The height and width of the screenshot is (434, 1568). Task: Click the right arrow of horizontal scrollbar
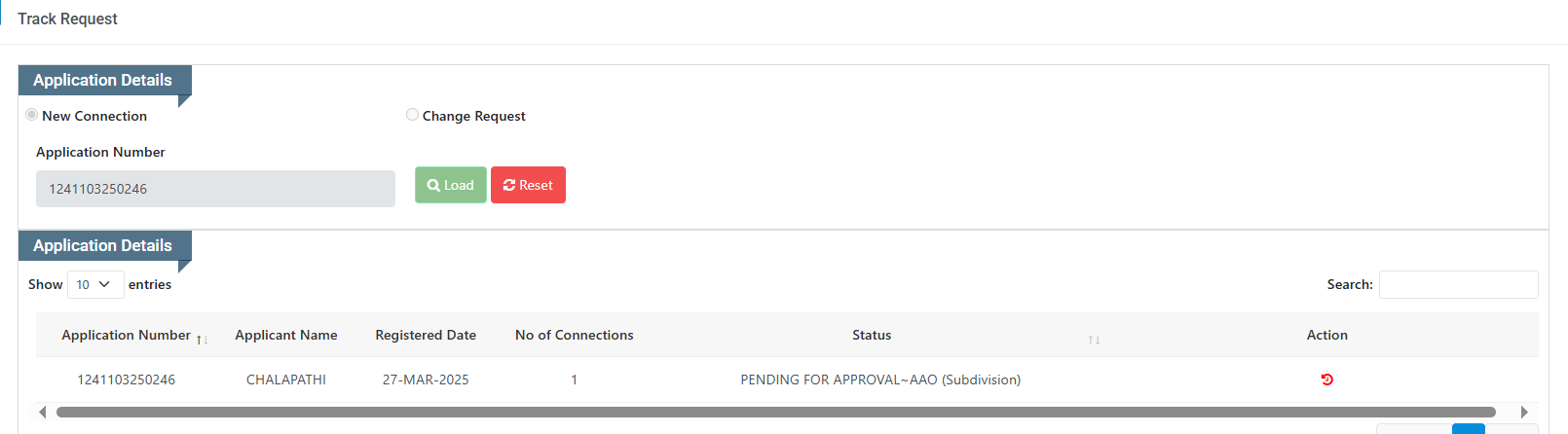click(x=1524, y=412)
